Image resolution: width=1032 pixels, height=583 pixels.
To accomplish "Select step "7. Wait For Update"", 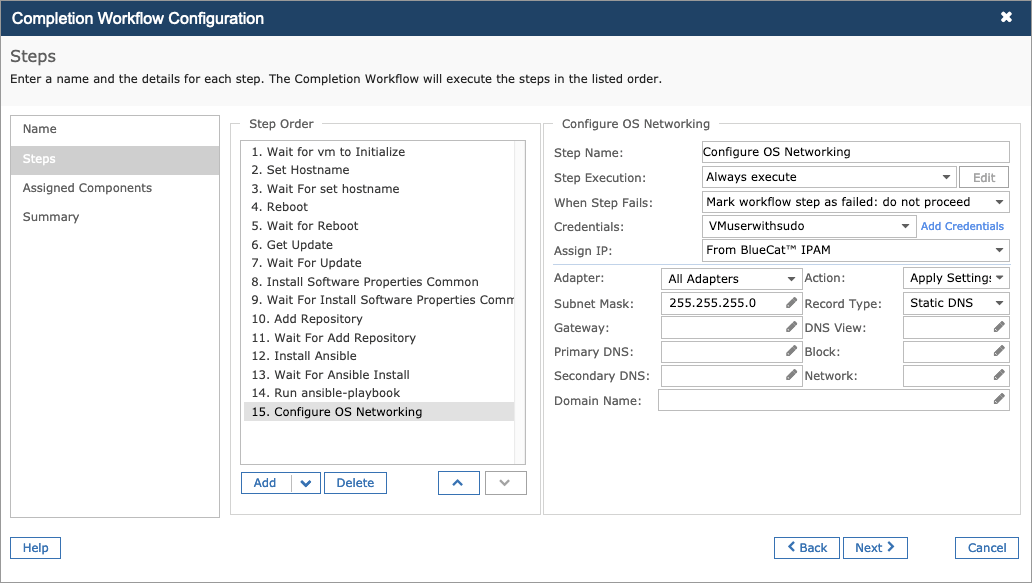I will pos(379,263).
